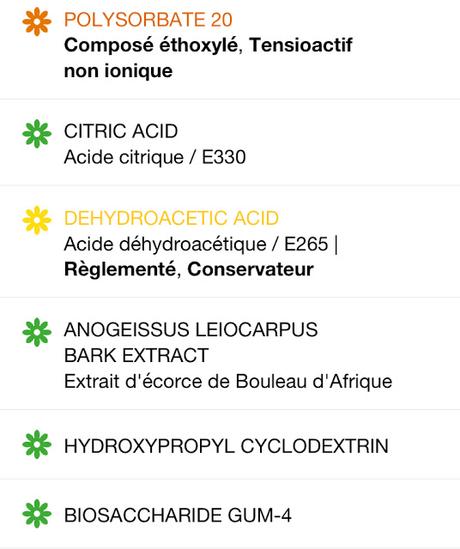Screen dimensions: 460x549
Task: Tap the 'BARK EXTRACT' text line
Action: 137,356
